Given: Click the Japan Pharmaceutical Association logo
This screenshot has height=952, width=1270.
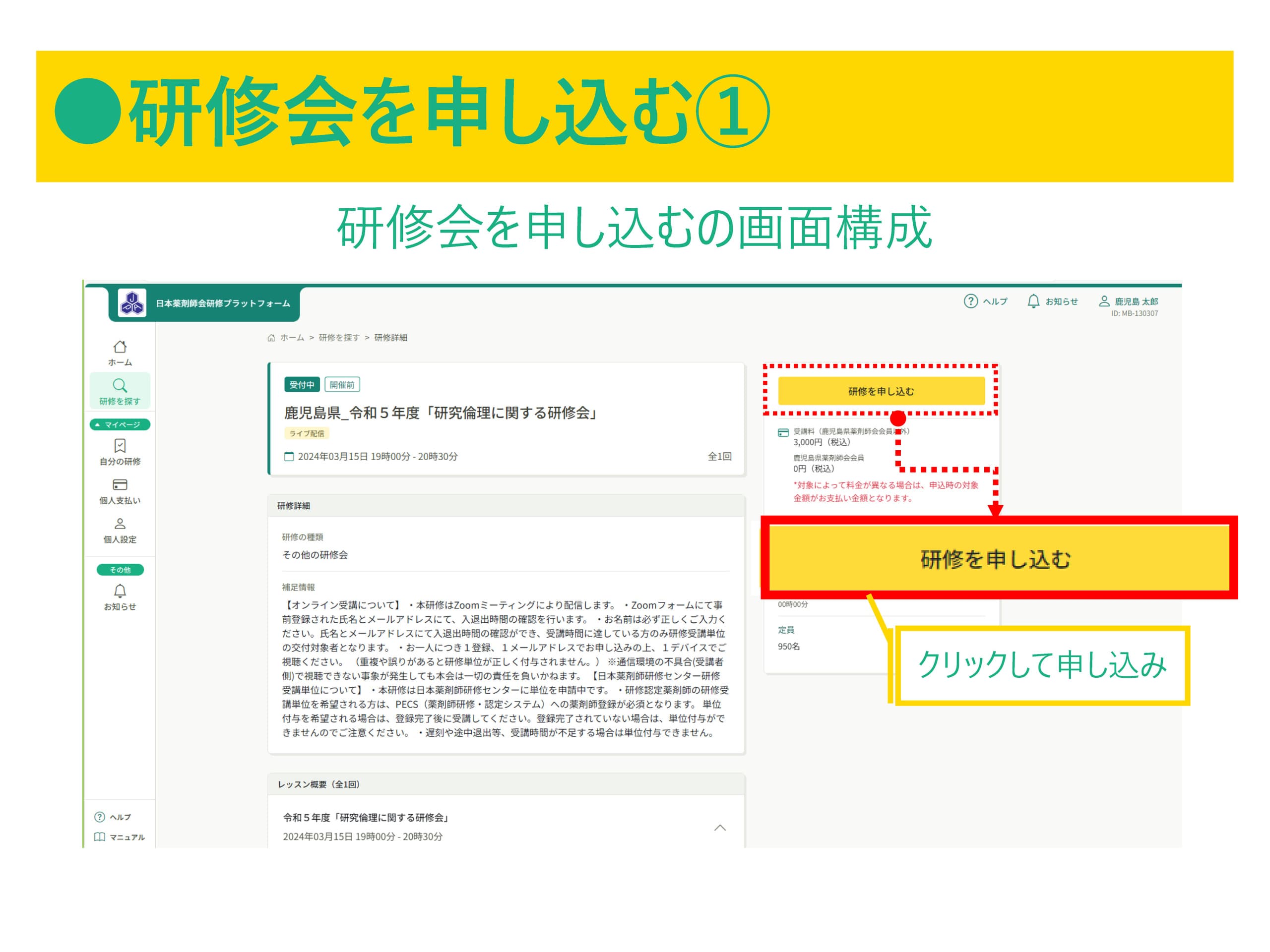Looking at the screenshot, I should pyautogui.click(x=132, y=302).
